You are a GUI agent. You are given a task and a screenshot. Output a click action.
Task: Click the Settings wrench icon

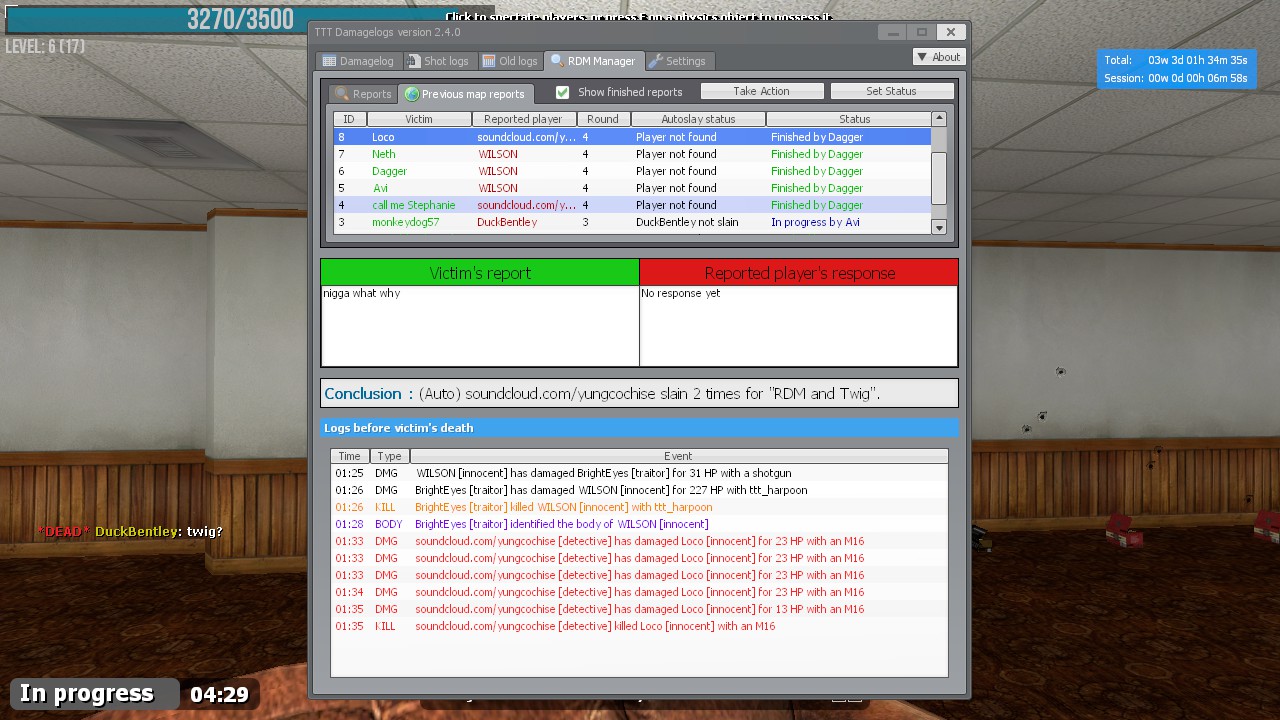[x=656, y=61]
